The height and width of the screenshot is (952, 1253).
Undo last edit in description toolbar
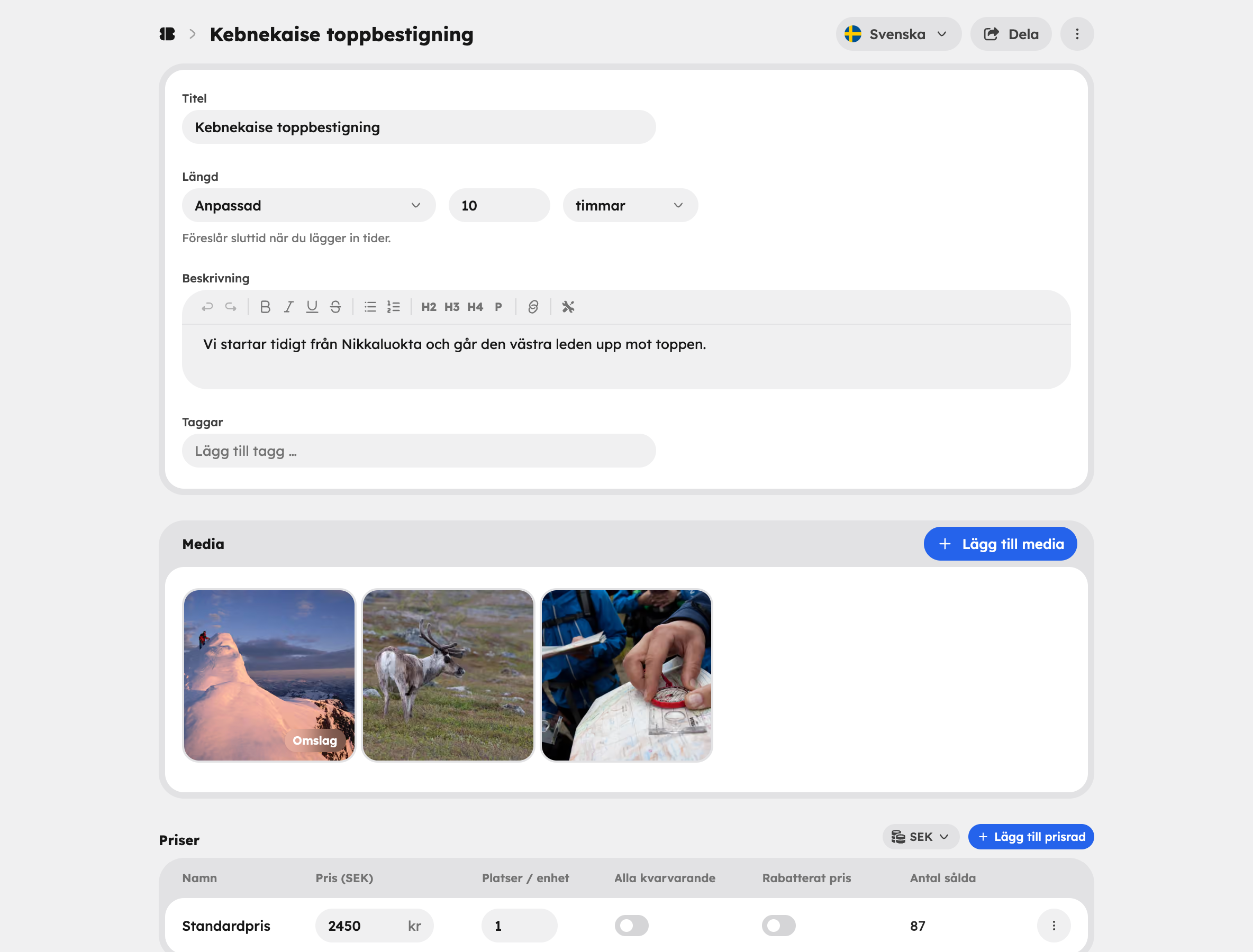coord(207,307)
